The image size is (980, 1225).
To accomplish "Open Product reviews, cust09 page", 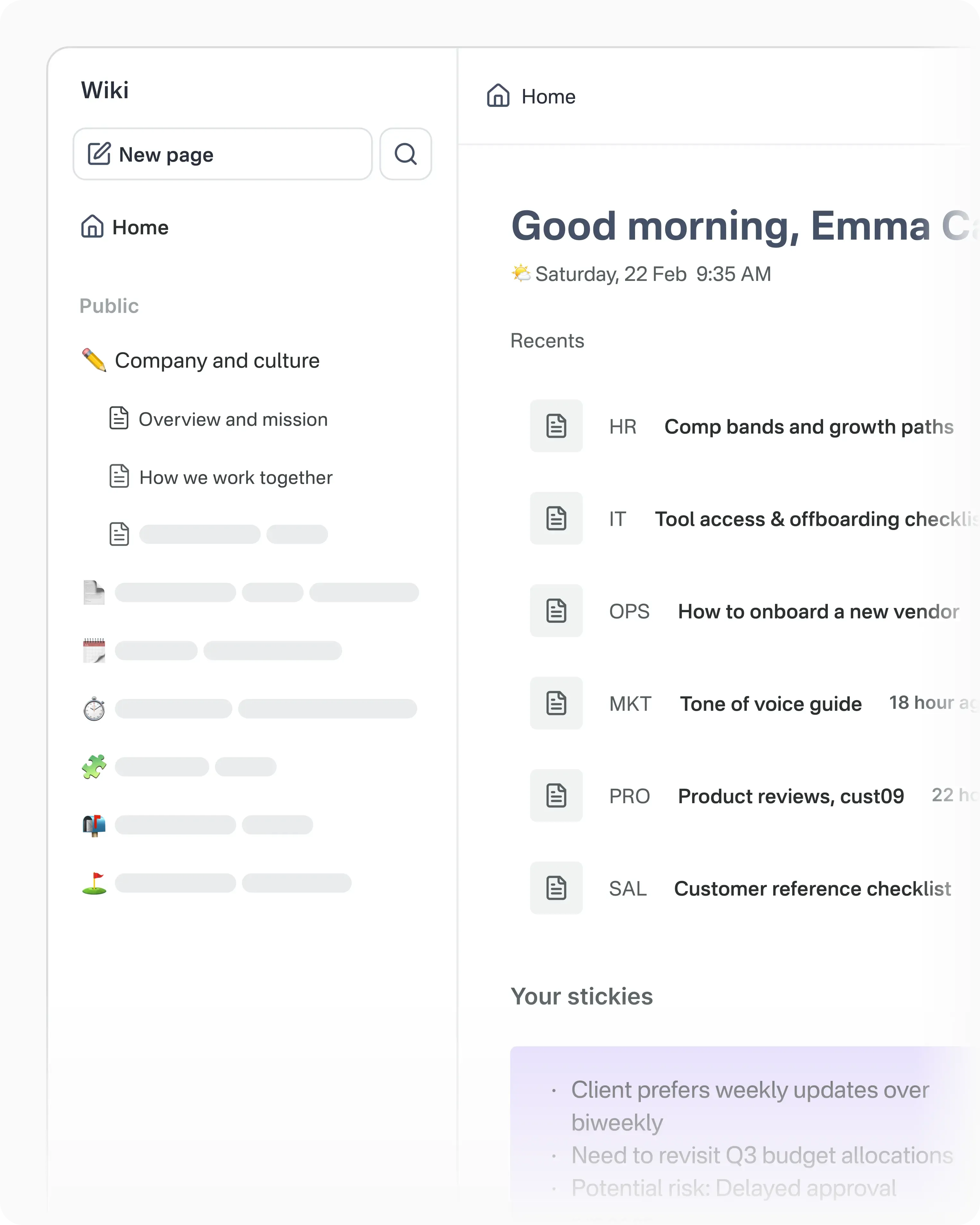I will [x=790, y=796].
